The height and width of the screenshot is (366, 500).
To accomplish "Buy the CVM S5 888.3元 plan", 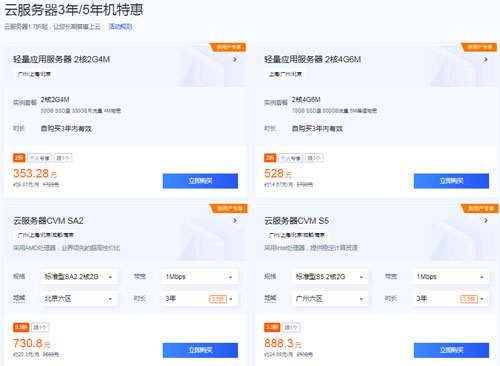I will point(451,350).
